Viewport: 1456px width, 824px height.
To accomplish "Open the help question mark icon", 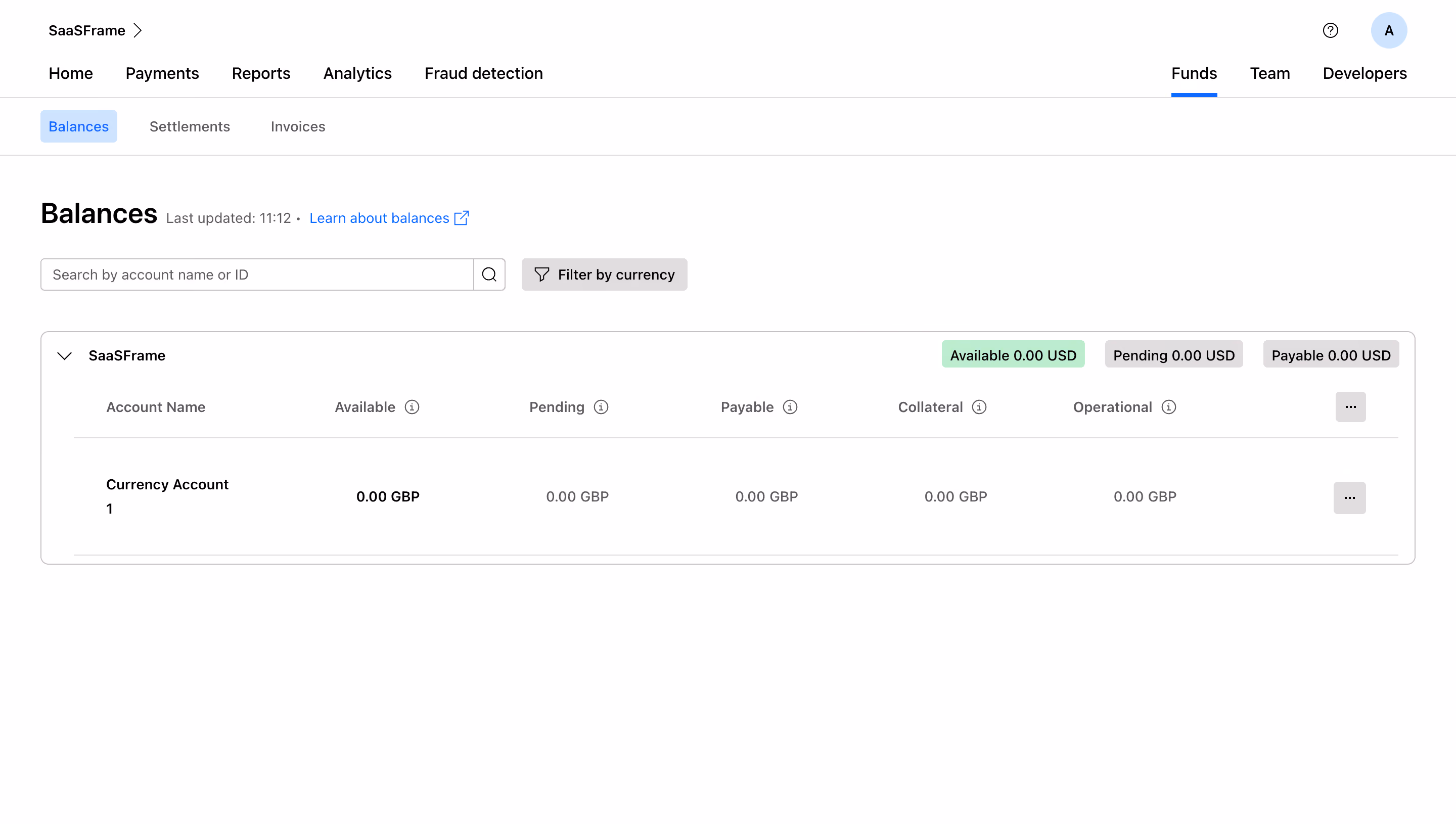I will click(x=1331, y=30).
